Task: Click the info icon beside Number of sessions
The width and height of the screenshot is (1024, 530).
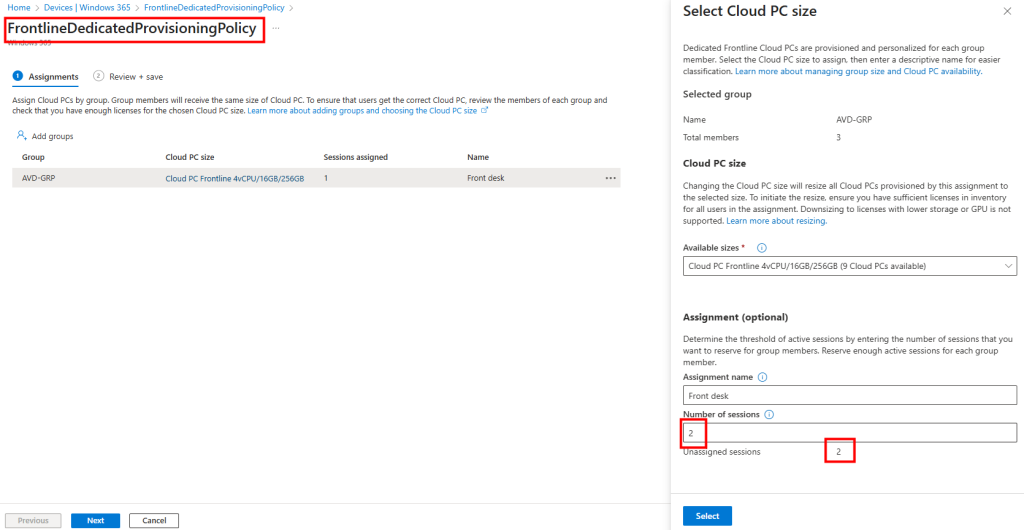Action: pyautogui.click(x=770, y=414)
